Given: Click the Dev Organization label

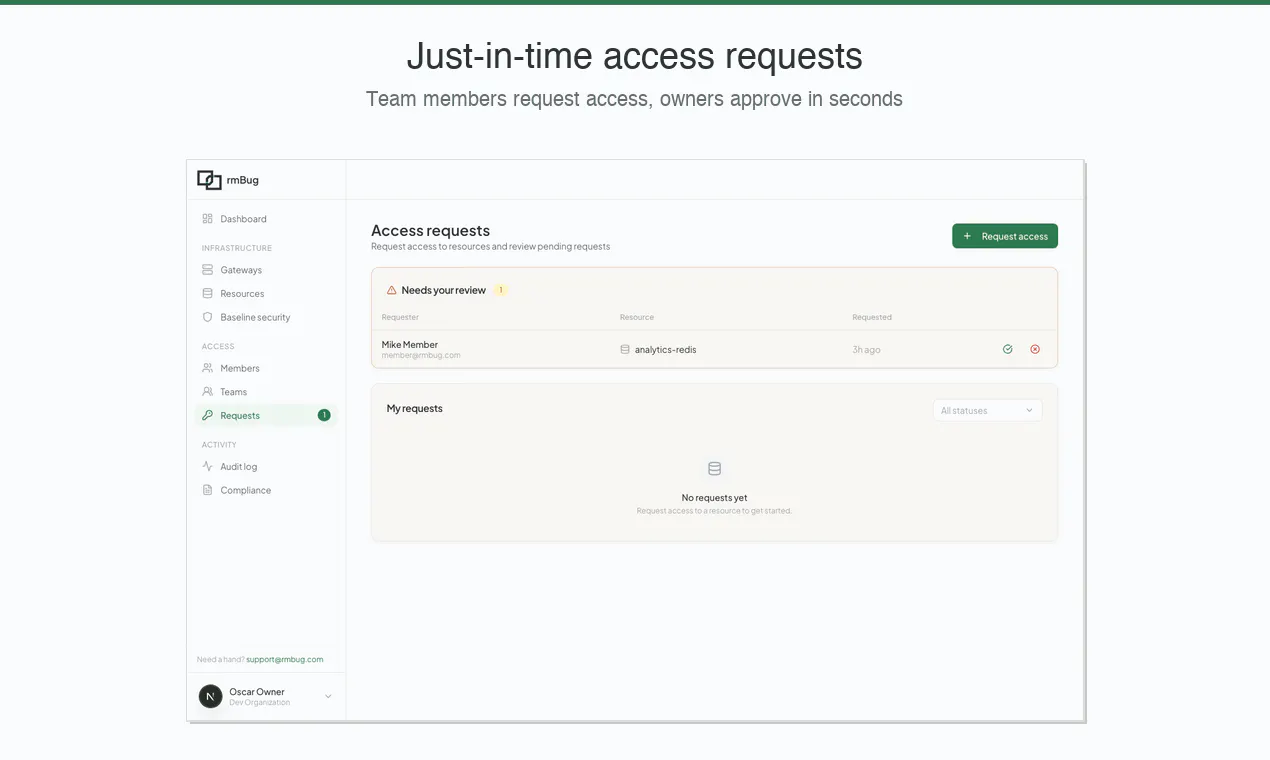Looking at the screenshot, I should (x=260, y=702).
